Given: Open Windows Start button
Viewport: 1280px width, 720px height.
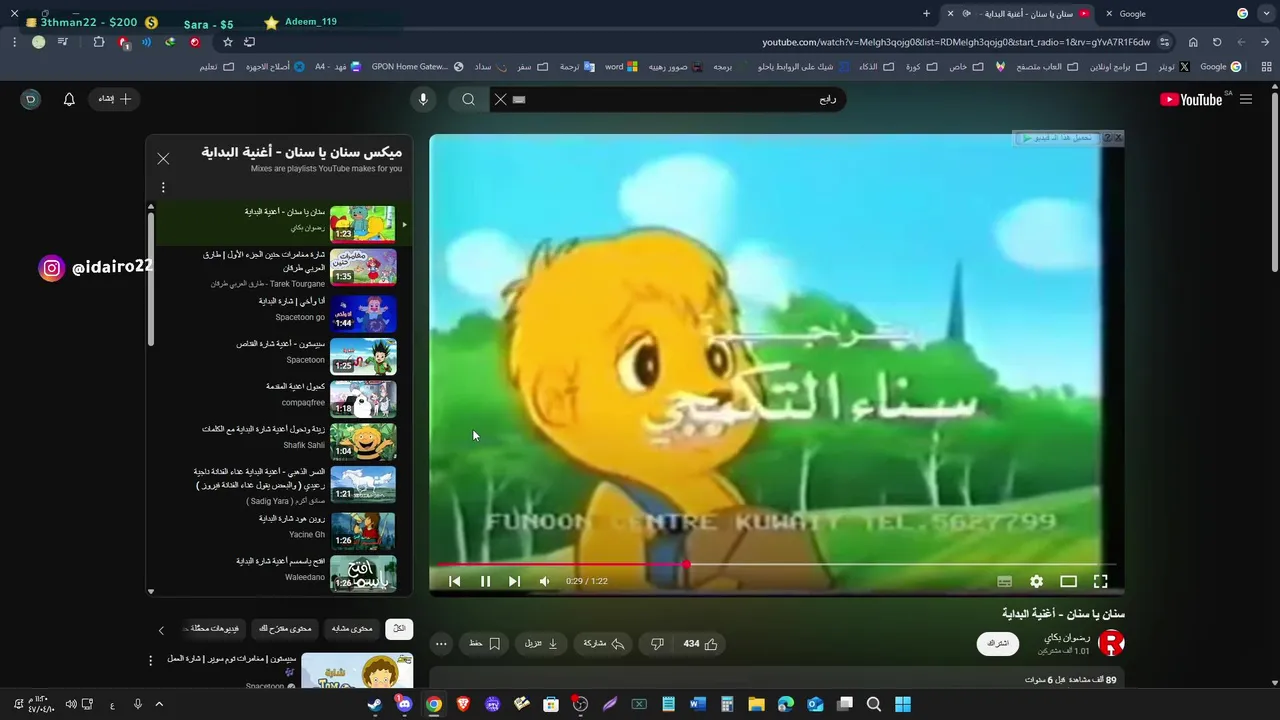Looking at the screenshot, I should [903, 704].
